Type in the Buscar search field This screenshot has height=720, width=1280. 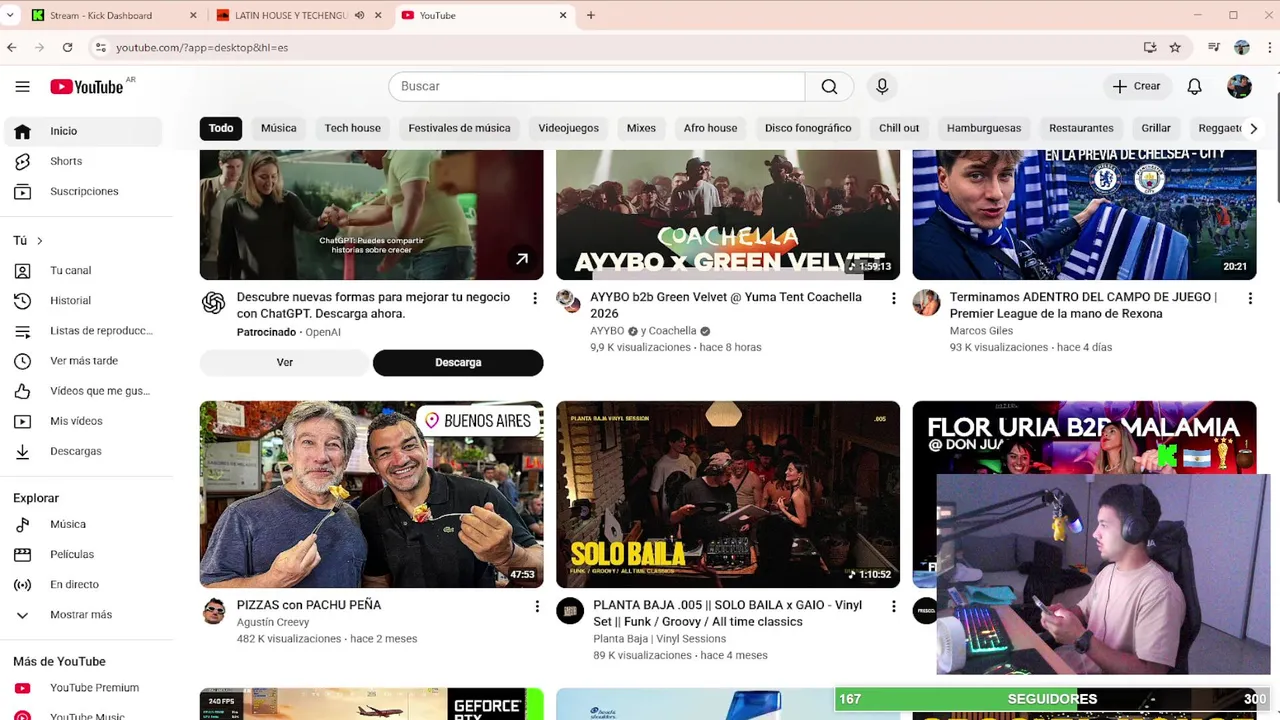(596, 87)
